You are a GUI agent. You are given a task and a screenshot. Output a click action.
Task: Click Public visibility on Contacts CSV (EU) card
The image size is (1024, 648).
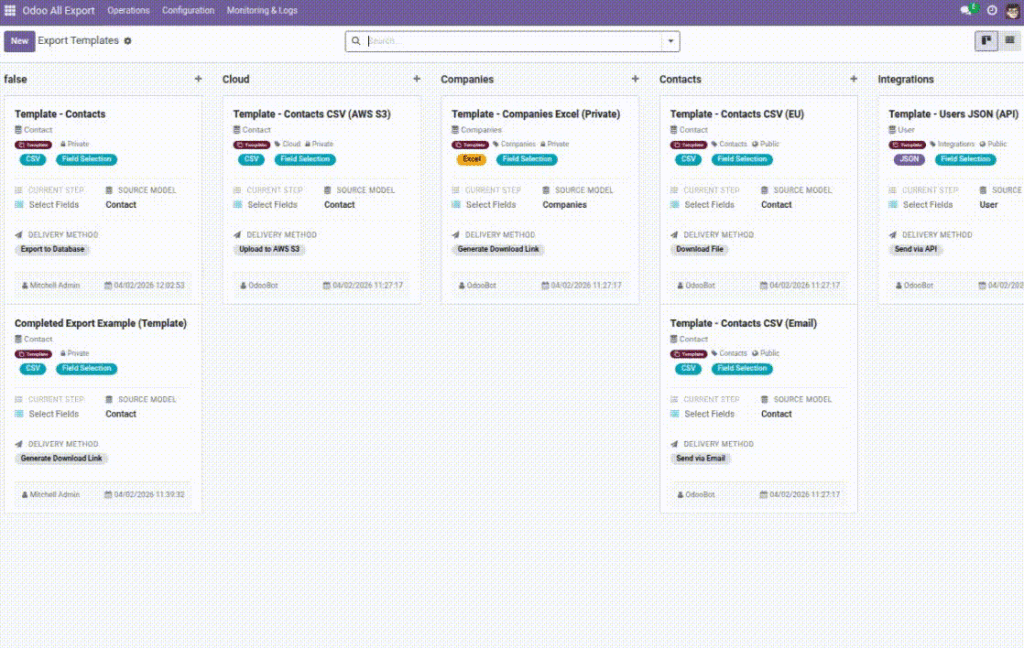pos(765,144)
